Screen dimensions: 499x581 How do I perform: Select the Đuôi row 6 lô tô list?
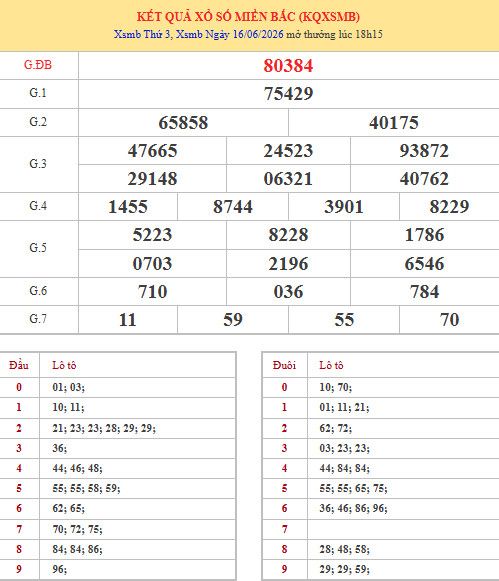coord(353,508)
